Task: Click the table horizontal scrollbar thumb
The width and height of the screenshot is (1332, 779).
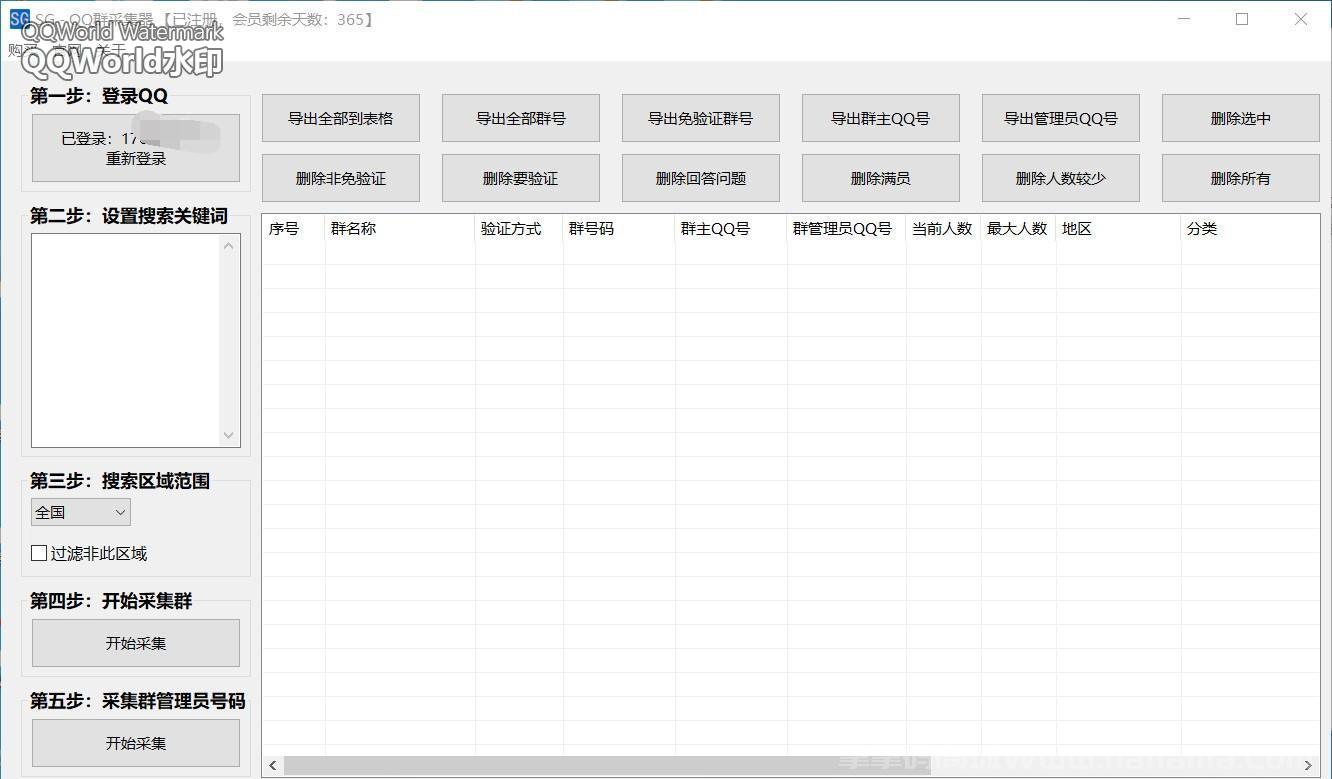Action: pos(607,766)
